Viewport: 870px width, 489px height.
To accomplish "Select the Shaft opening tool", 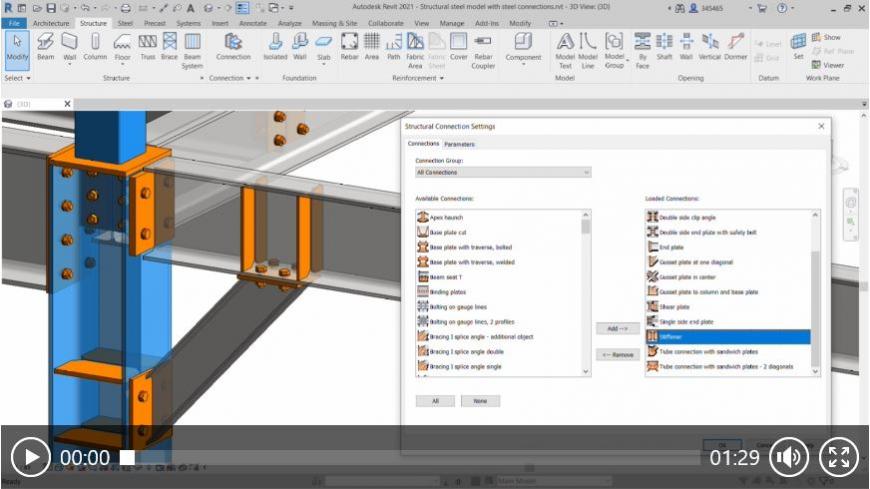I will pyautogui.click(x=664, y=47).
